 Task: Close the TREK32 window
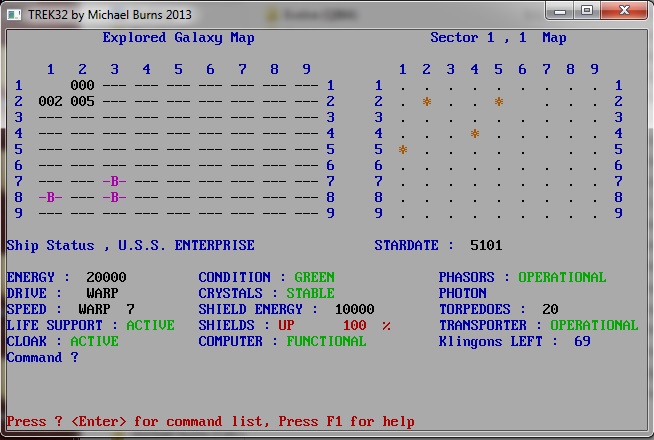624,10
